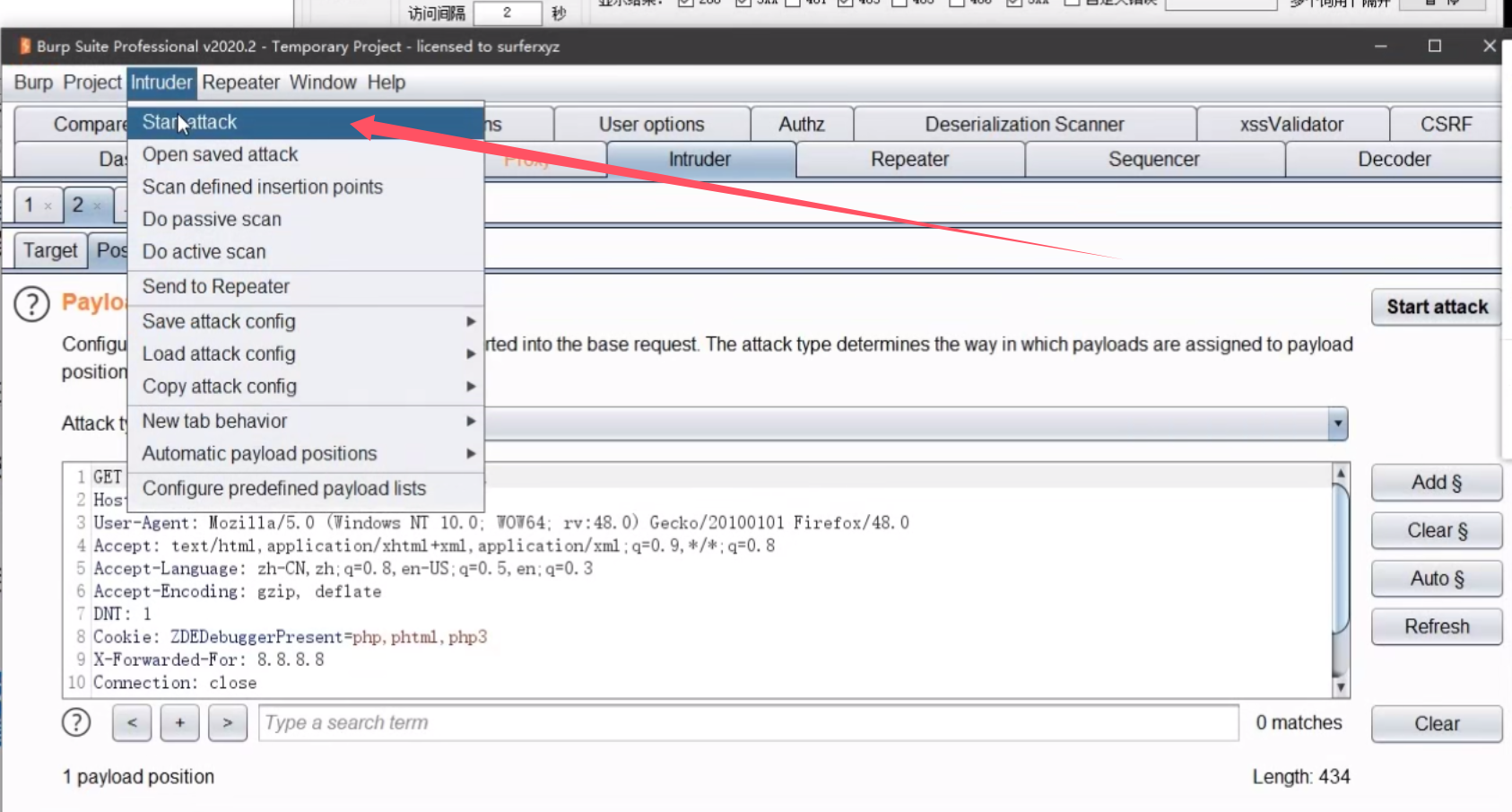Viewport: 1512px width, 812px height.
Task: Click the User-Agent header line
Action: (501, 522)
